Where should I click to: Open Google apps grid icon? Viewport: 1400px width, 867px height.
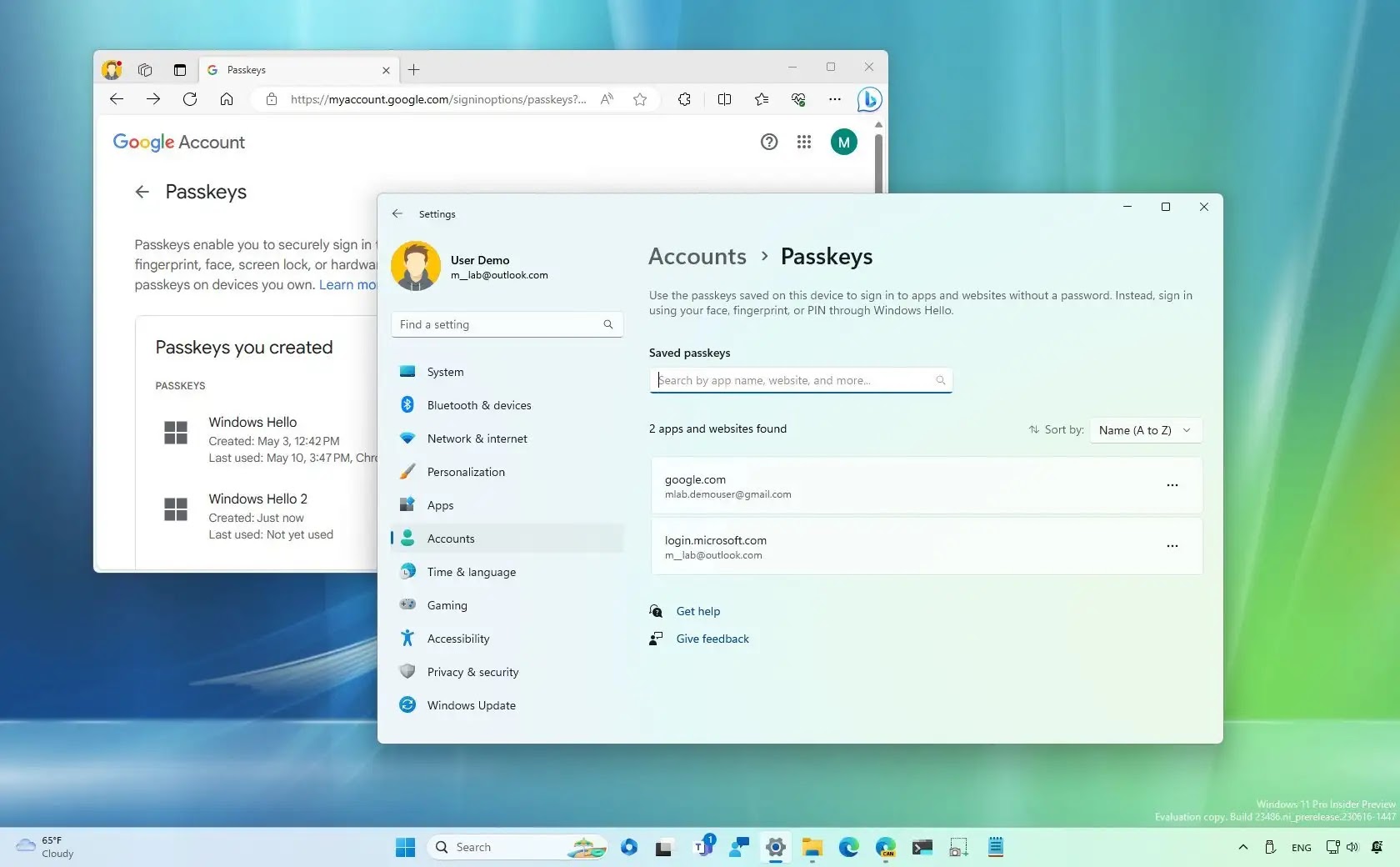(803, 142)
